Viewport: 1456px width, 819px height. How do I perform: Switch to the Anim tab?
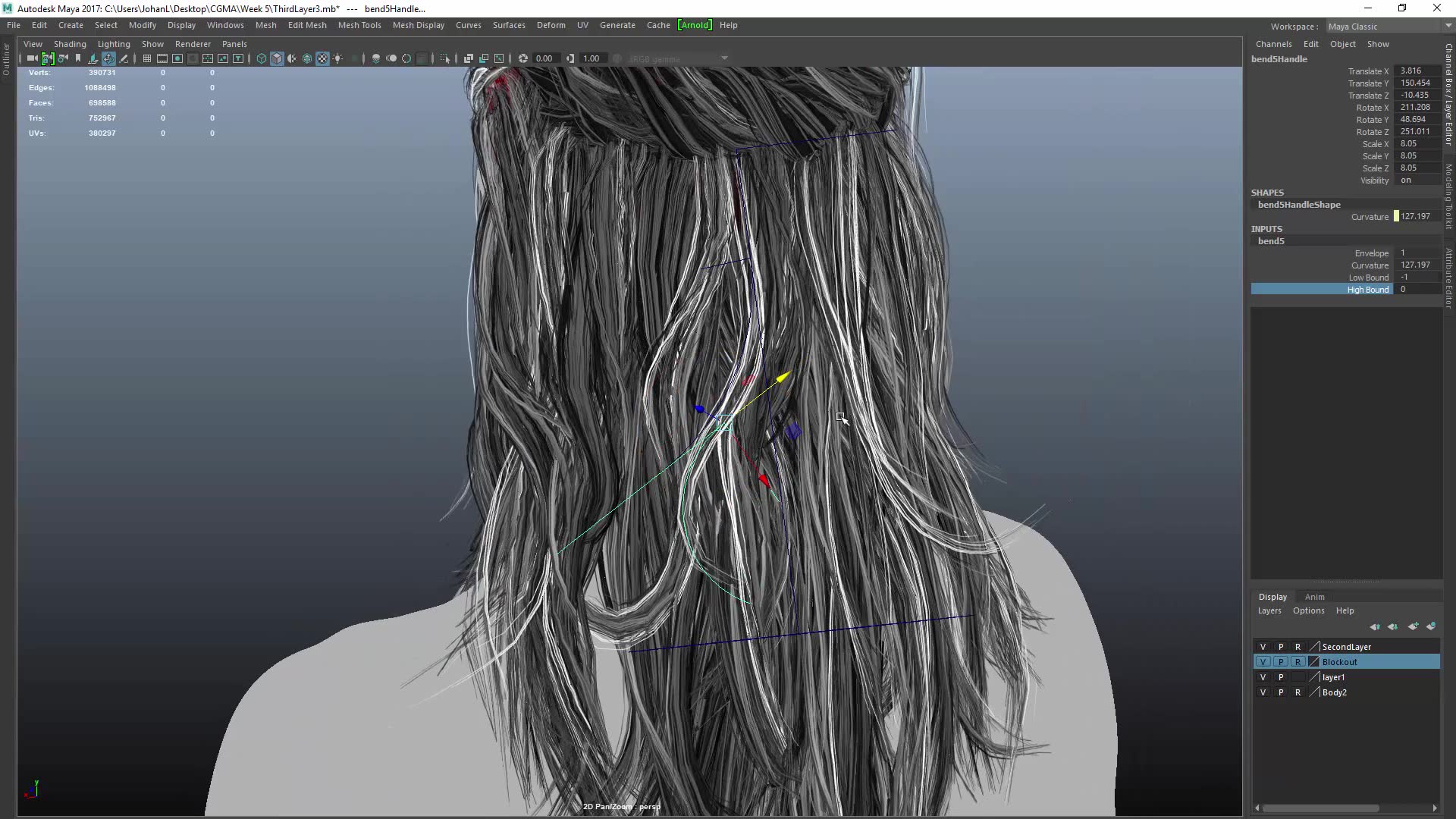click(x=1315, y=596)
